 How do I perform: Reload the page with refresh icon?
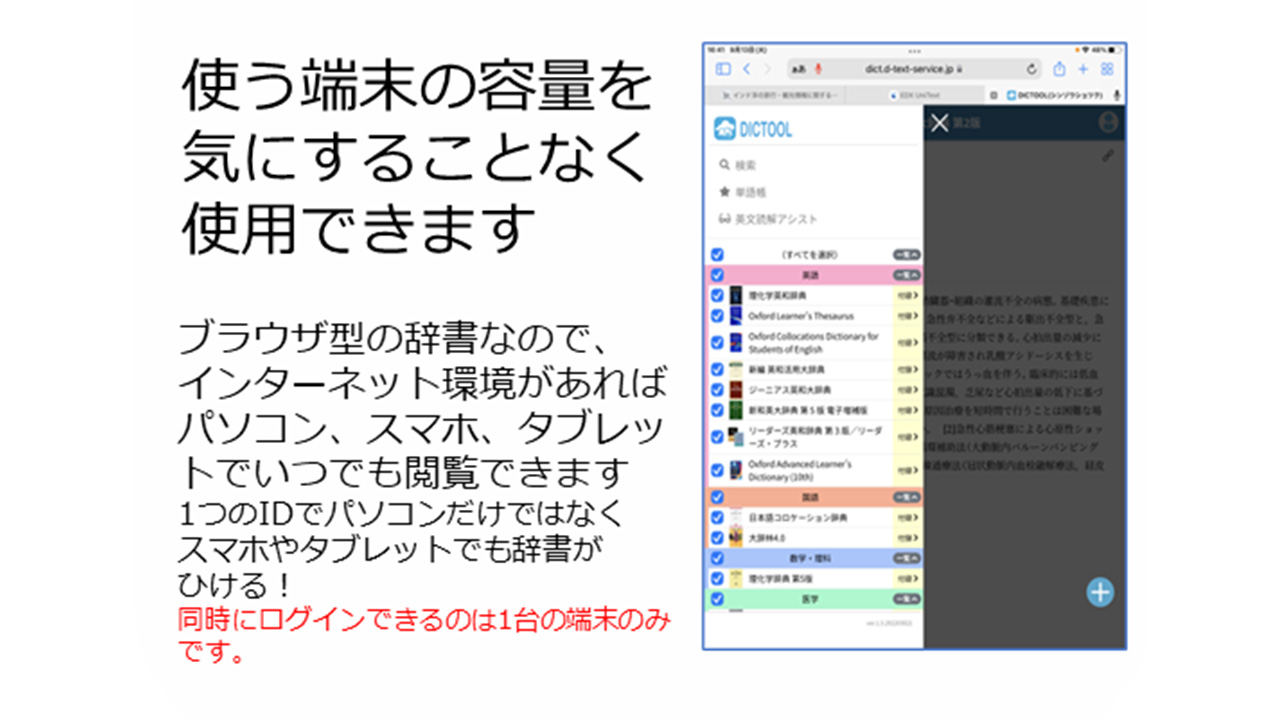coord(1032,69)
